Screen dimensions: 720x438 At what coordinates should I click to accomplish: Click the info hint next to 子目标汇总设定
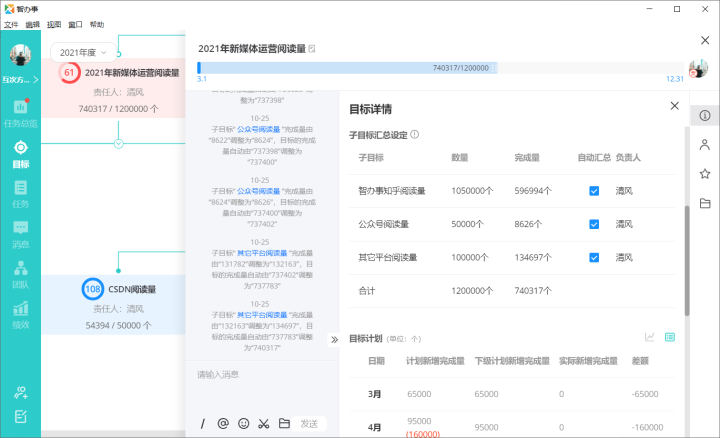pyautogui.click(x=415, y=135)
